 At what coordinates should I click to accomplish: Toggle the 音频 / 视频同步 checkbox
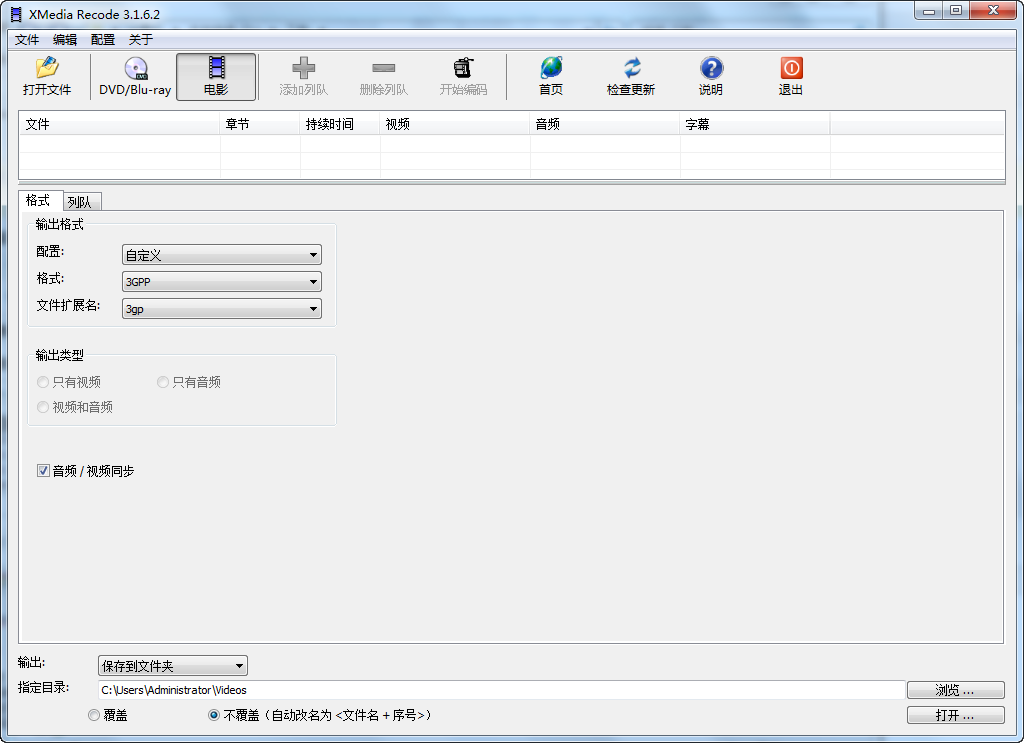tap(43, 471)
